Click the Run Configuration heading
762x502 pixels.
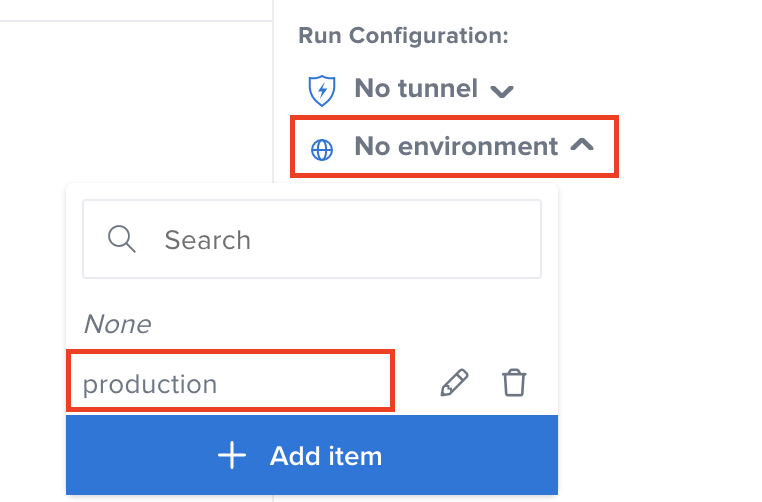403,36
